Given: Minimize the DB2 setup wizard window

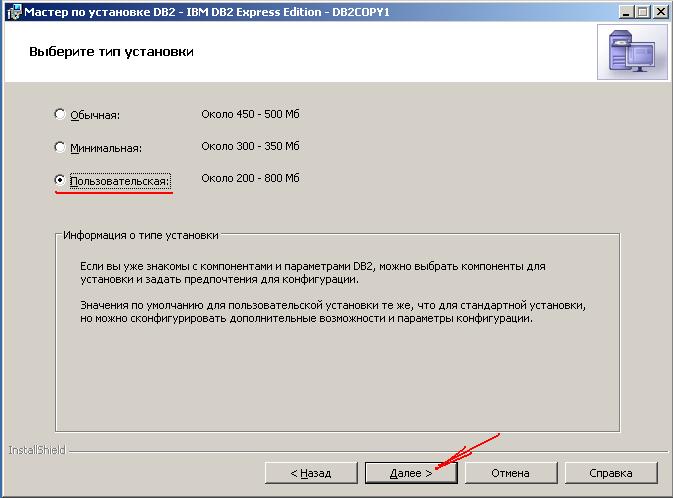Looking at the screenshot, I should (x=626, y=12).
